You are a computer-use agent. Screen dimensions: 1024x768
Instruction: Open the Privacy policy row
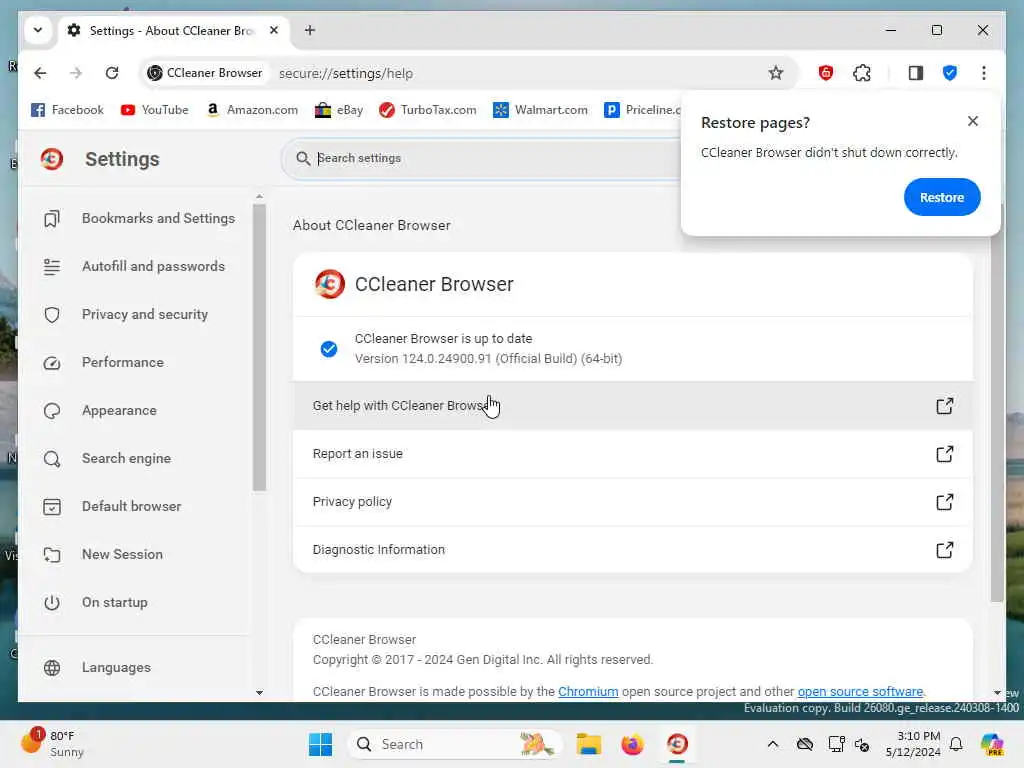(x=632, y=502)
